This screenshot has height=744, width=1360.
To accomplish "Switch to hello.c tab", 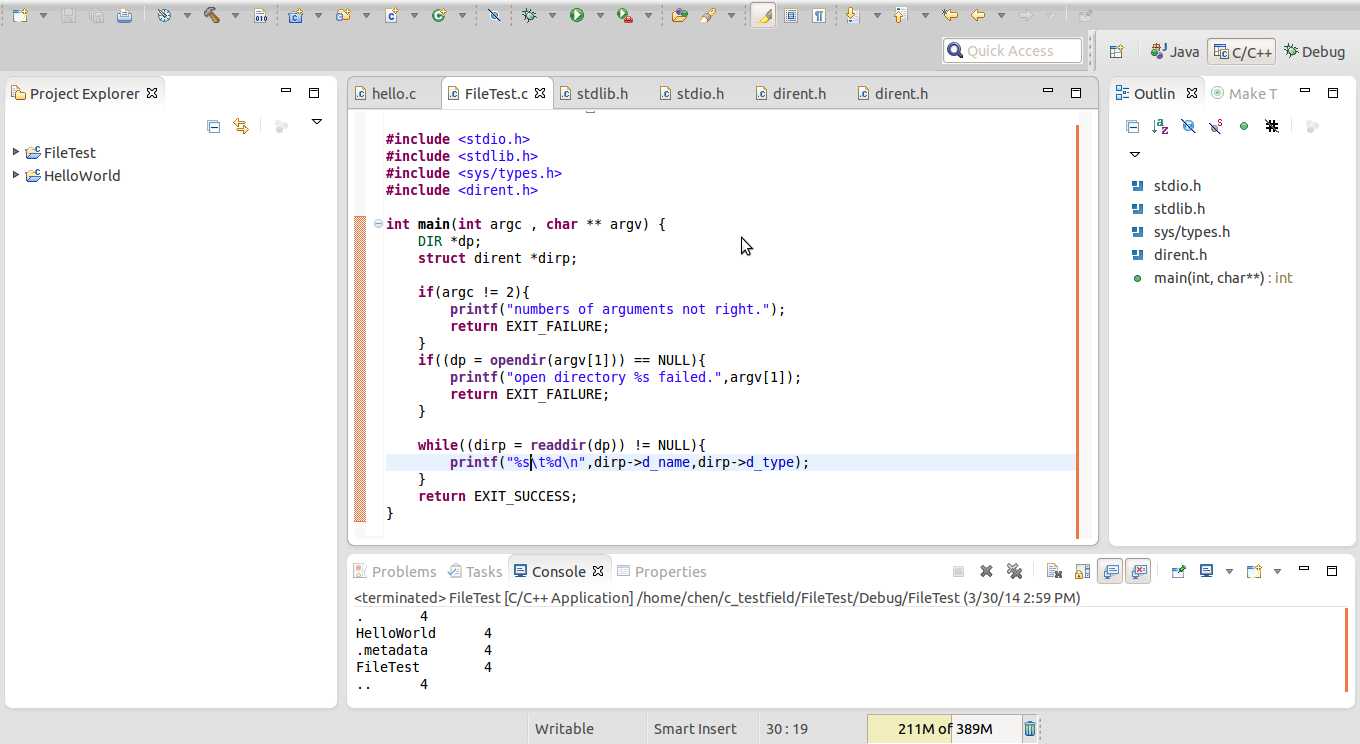I will click(394, 93).
